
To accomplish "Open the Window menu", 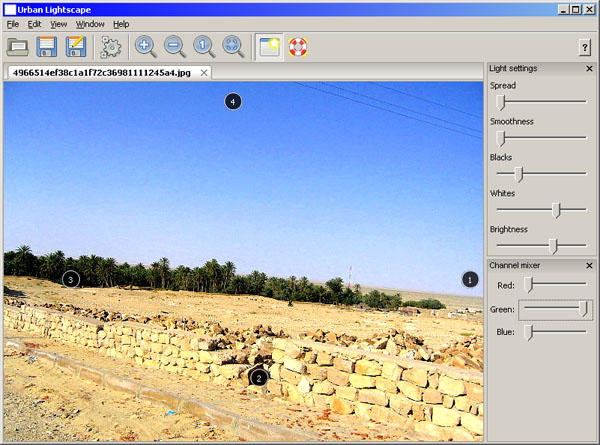I will 90,23.
